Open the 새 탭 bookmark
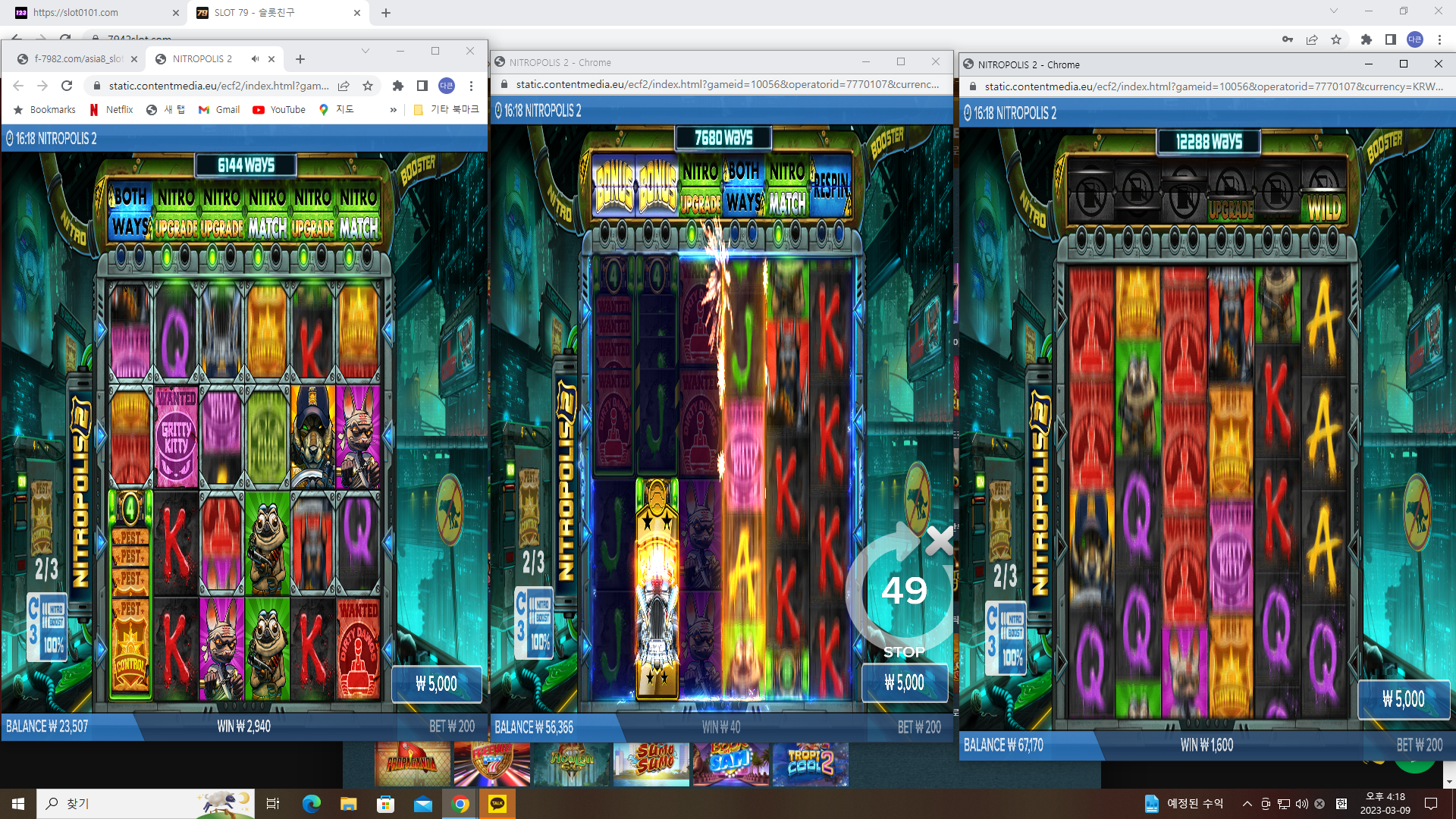The height and width of the screenshot is (819, 1456). (165, 110)
